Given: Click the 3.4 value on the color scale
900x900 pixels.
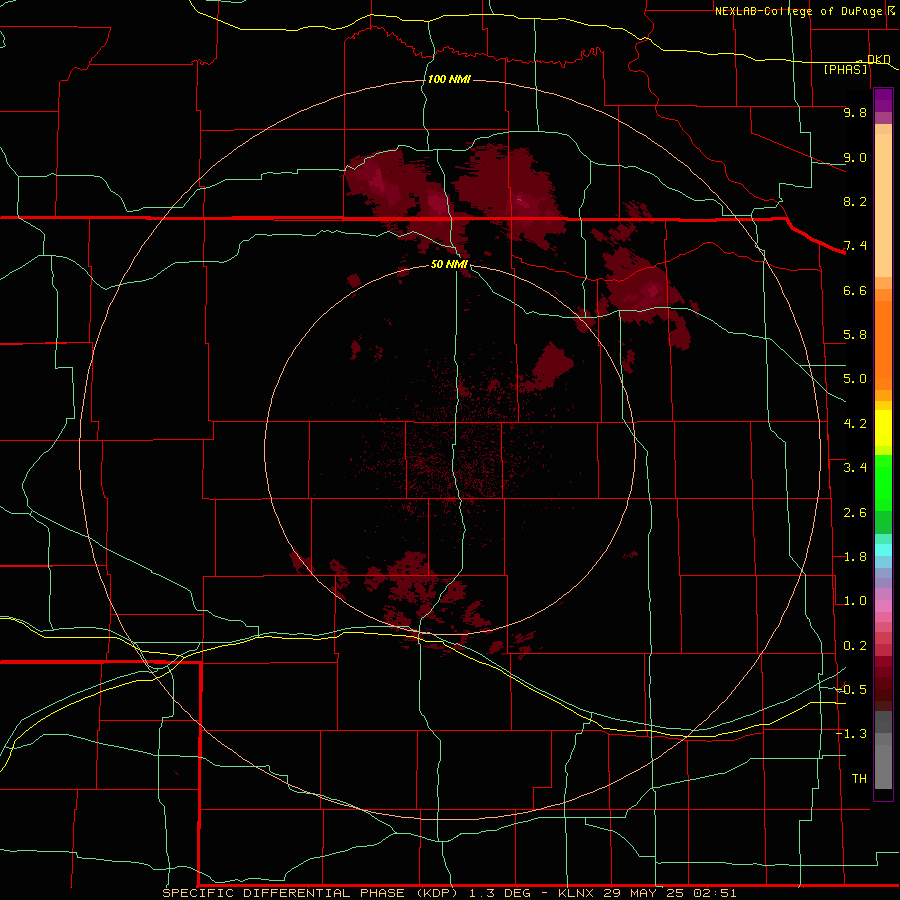Looking at the screenshot, I should (855, 468).
